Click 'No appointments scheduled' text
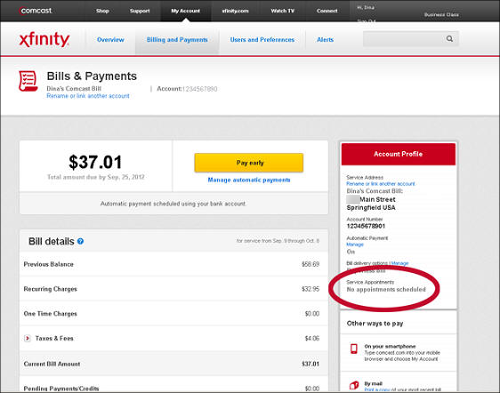This screenshot has width=500, height=393. point(386,289)
